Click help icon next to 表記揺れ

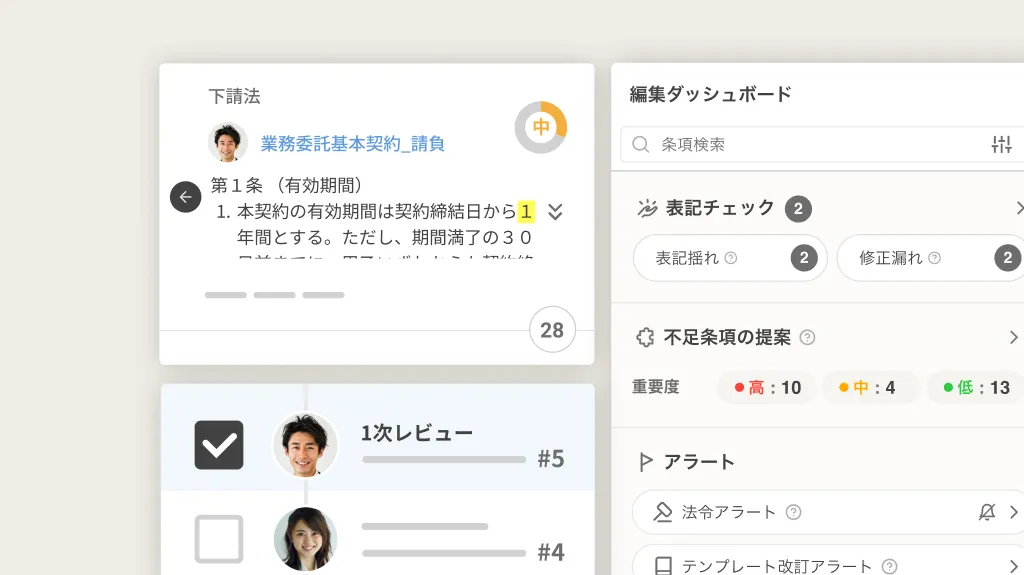[x=731, y=258]
